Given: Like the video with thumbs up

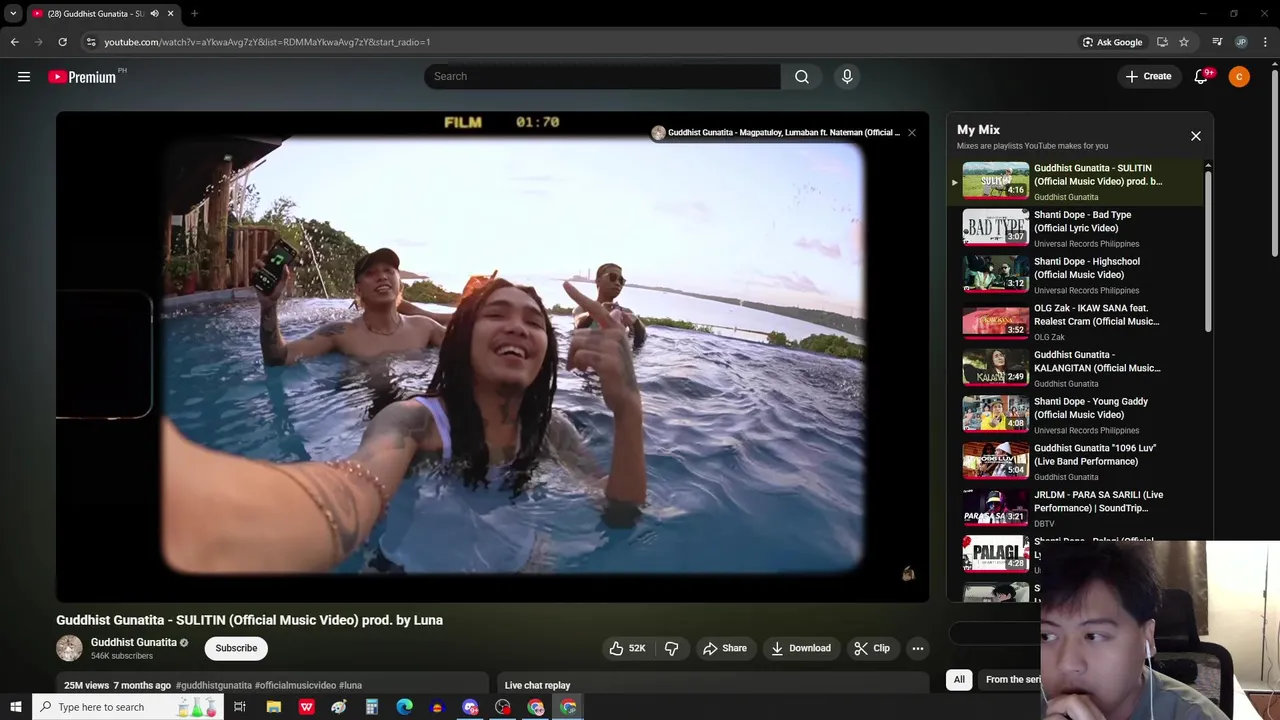Looking at the screenshot, I should [628, 648].
